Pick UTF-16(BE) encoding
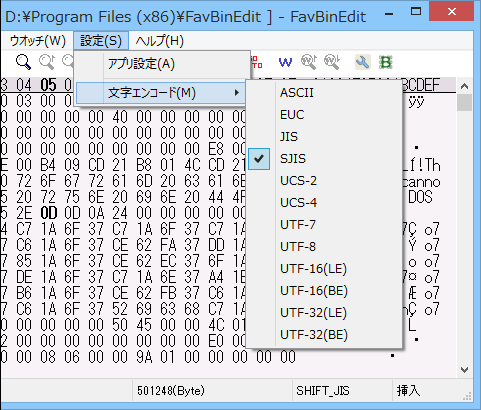This screenshot has width=481, height=410. (324, 291)
